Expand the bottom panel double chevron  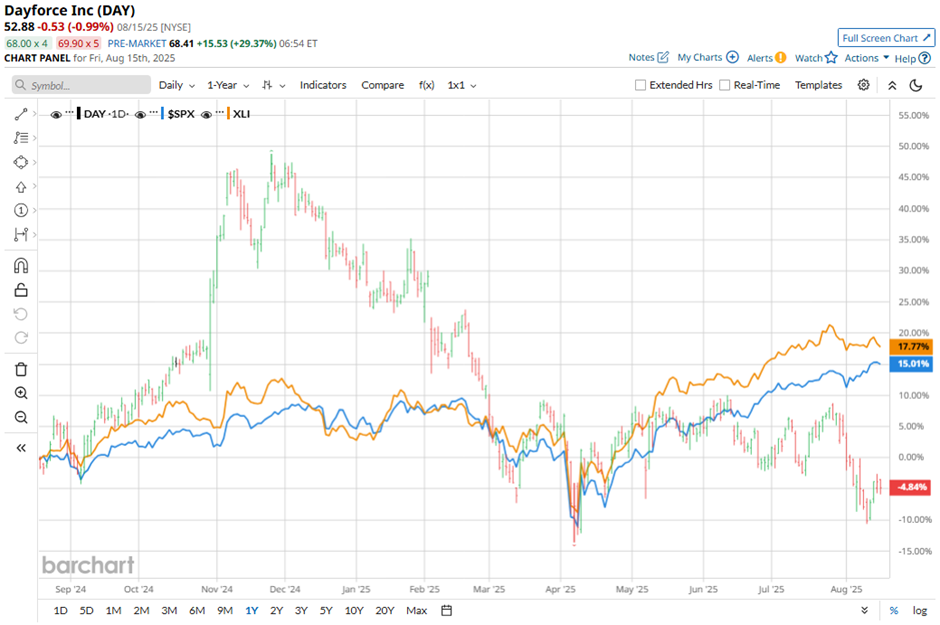(864, 611)
